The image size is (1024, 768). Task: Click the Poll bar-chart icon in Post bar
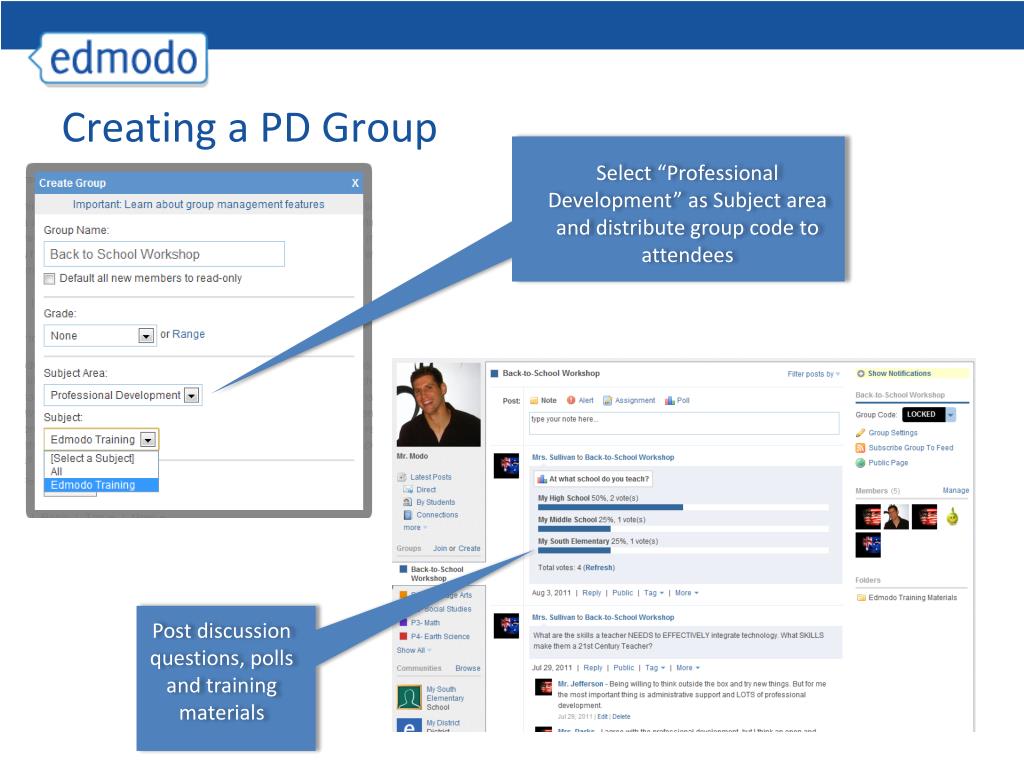click(x=669, y=400)
